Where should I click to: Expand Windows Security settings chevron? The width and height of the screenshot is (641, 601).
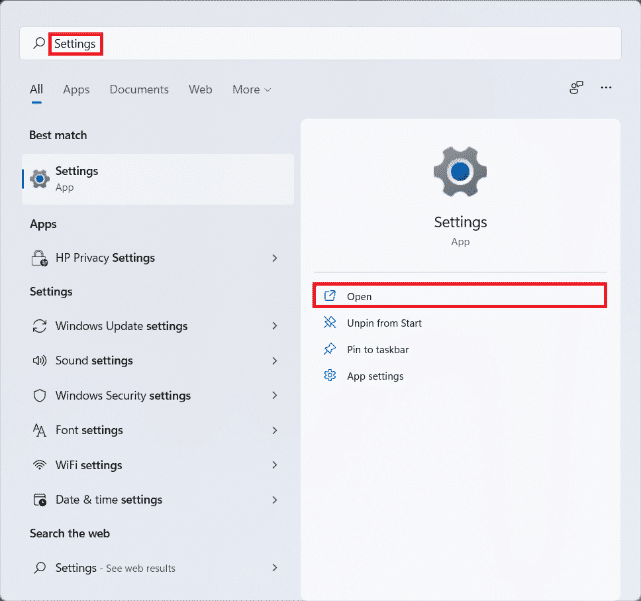click(275, 395)
